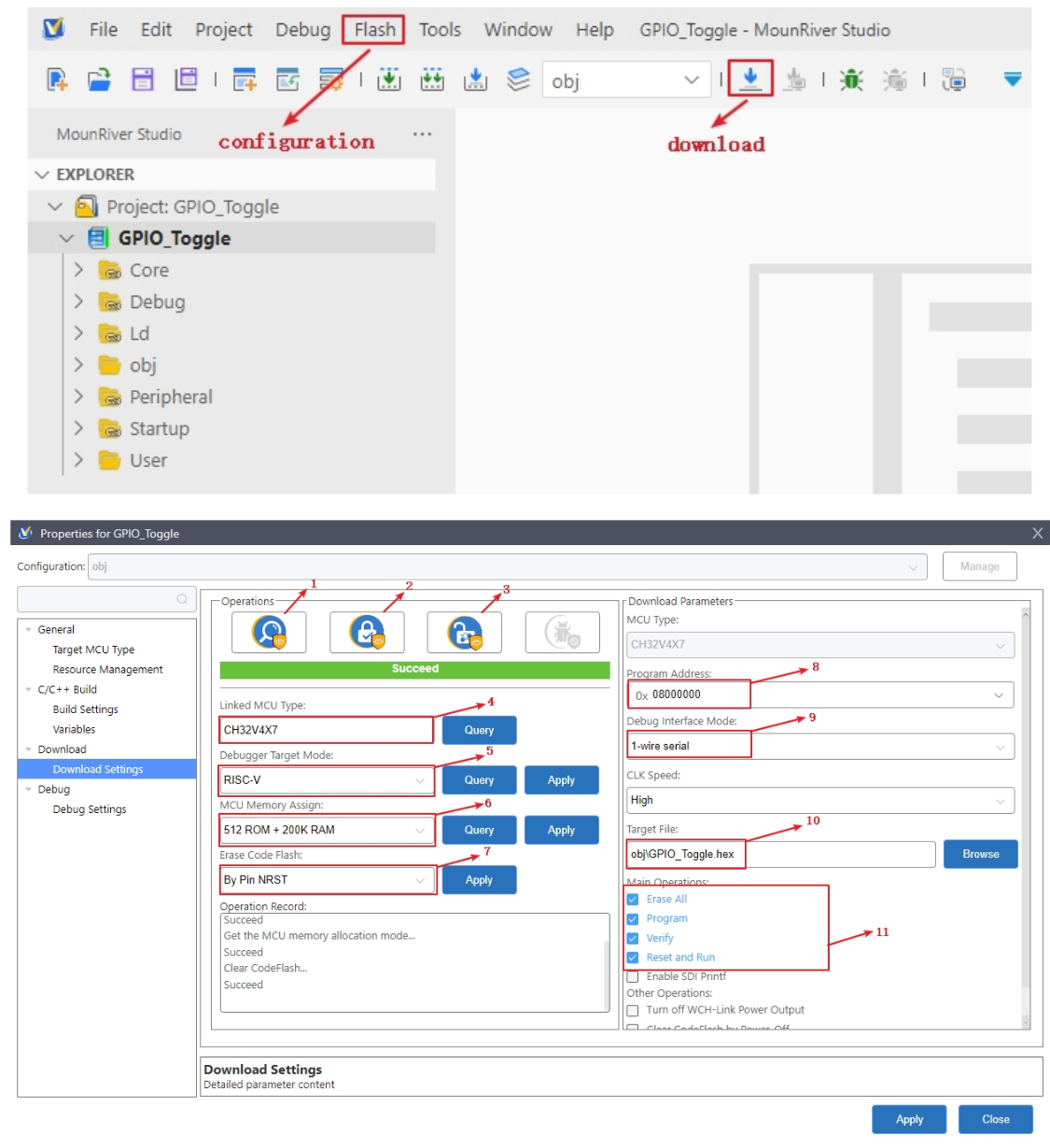Open the obj build configuration dropdown in toolbar
The image size is (1050, 1148).
pyautogui.click(x=626, y=80)
